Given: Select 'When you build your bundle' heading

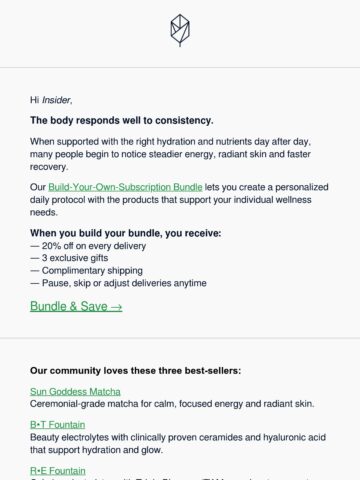Looking at the screenshot, I should point(126,233).
